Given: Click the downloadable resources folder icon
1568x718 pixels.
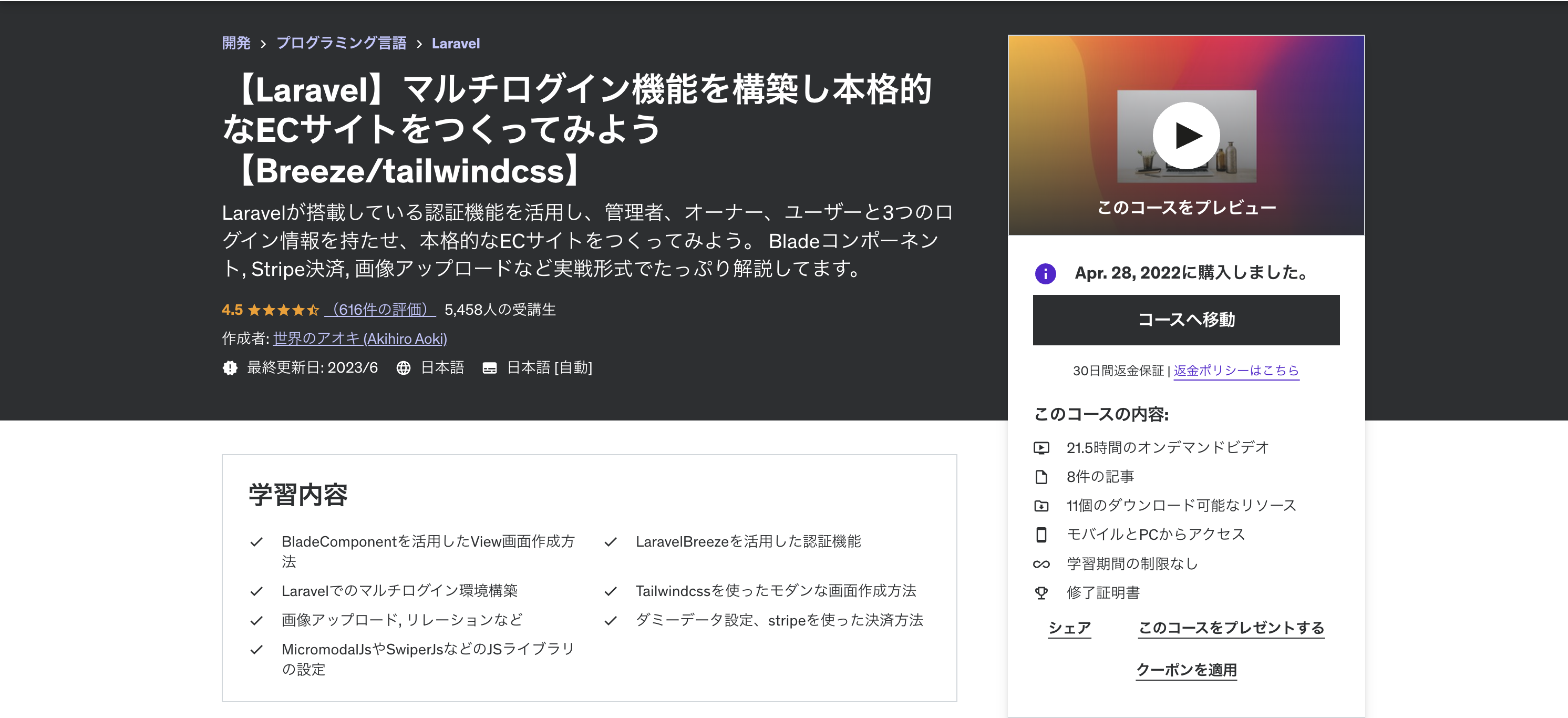Looking at the screenshot, I should [1041, 506].
